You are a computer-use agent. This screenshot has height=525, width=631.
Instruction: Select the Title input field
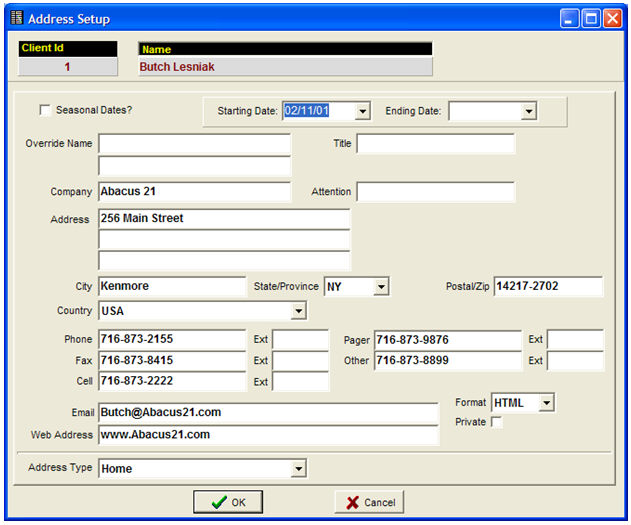coord(435,144)
